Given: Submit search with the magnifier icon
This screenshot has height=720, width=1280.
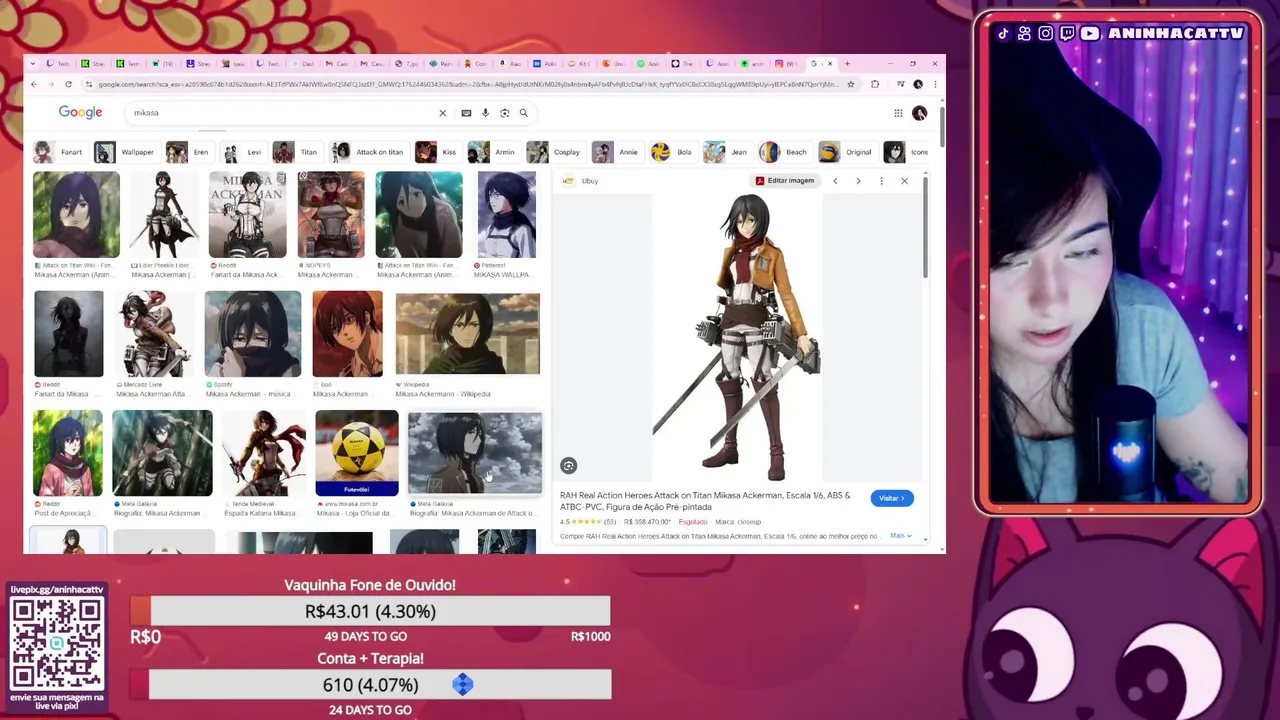Looking at the screenshot, I should (x=523, y=113).
